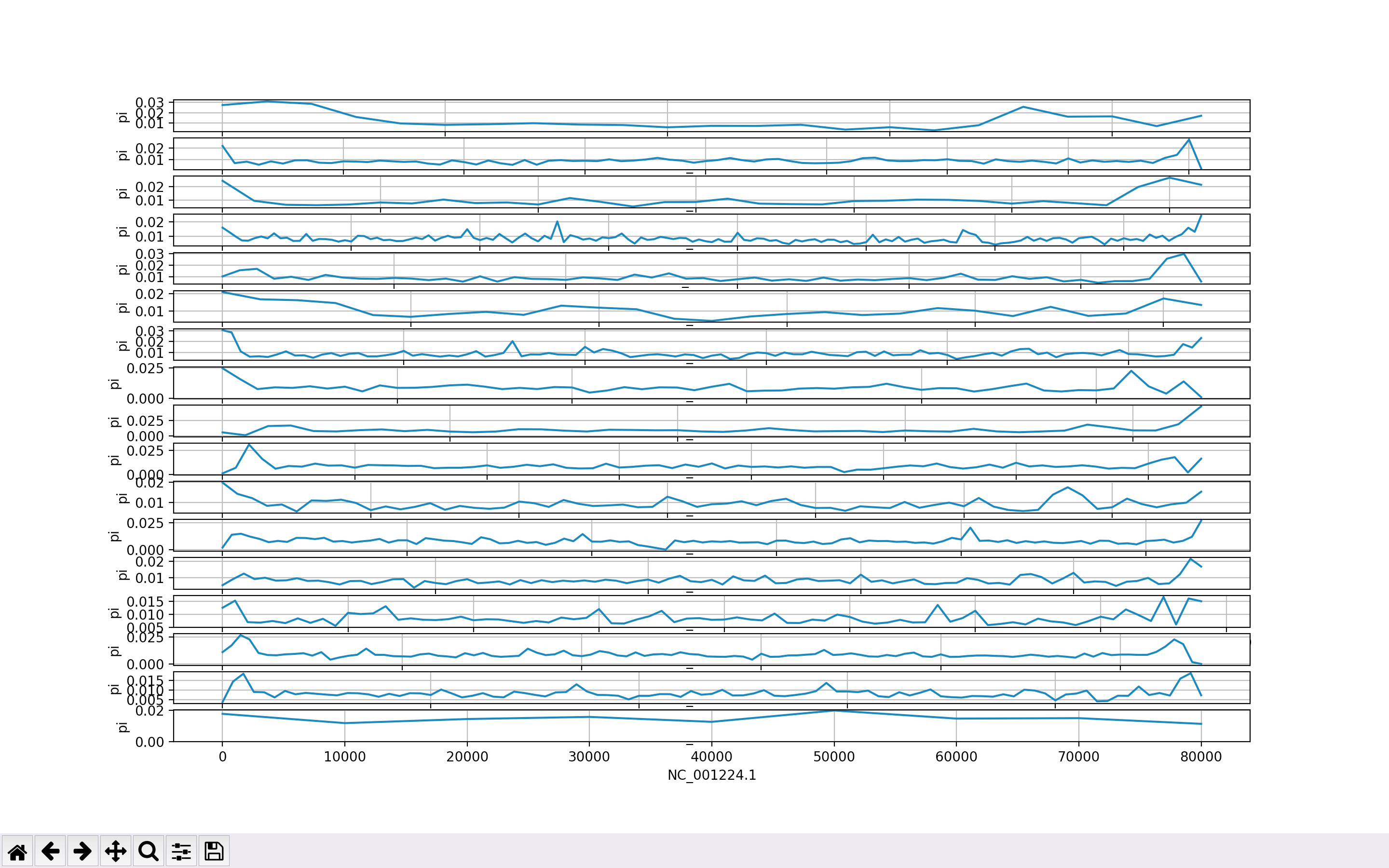Click the 10000 x-axis tick label
Screen dimensions: 1389x868
point(344,757)
